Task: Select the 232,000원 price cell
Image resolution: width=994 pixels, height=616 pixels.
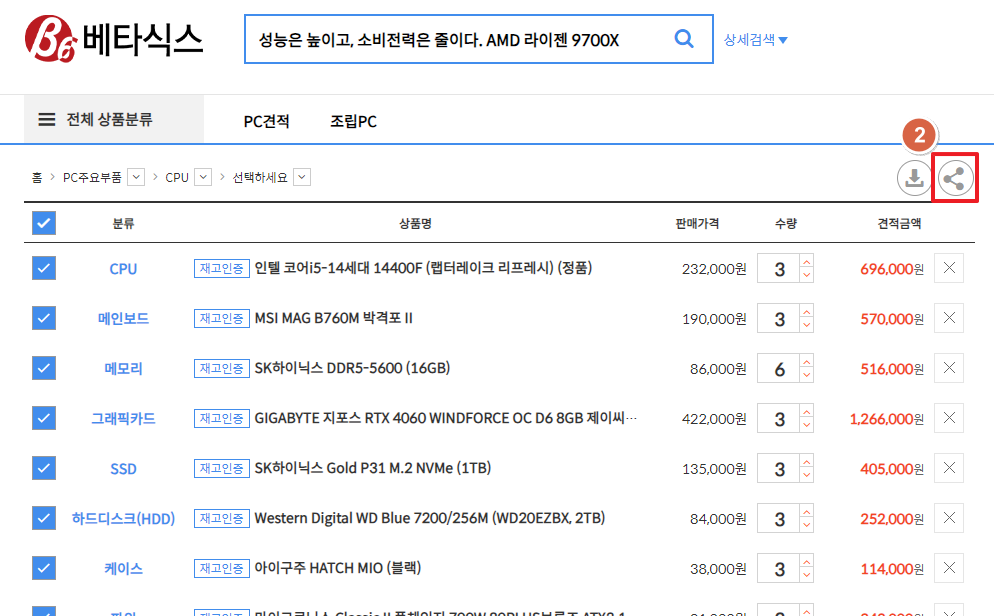Action: pyautogui.click(x=714, y=269)
